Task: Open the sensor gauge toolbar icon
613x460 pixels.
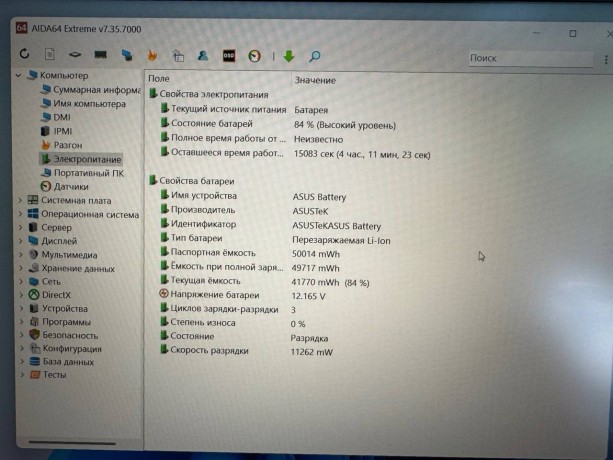Action: (255, 56)
